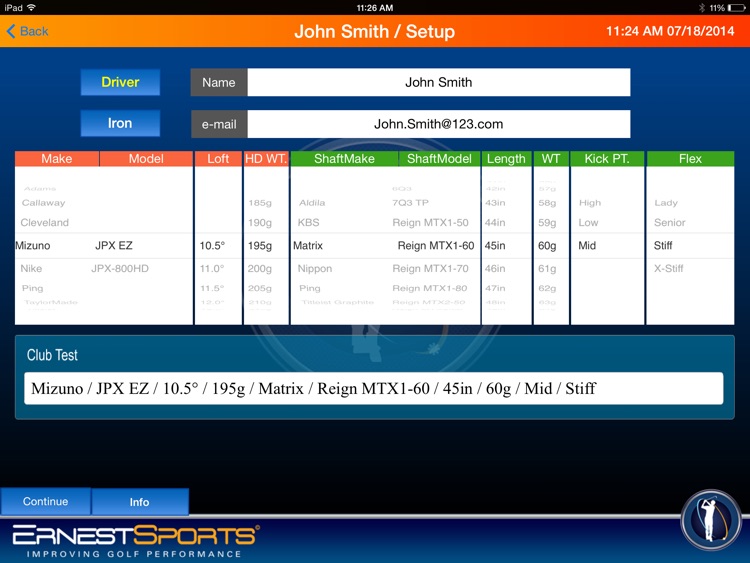Tap selected Mid kick point

587,245
